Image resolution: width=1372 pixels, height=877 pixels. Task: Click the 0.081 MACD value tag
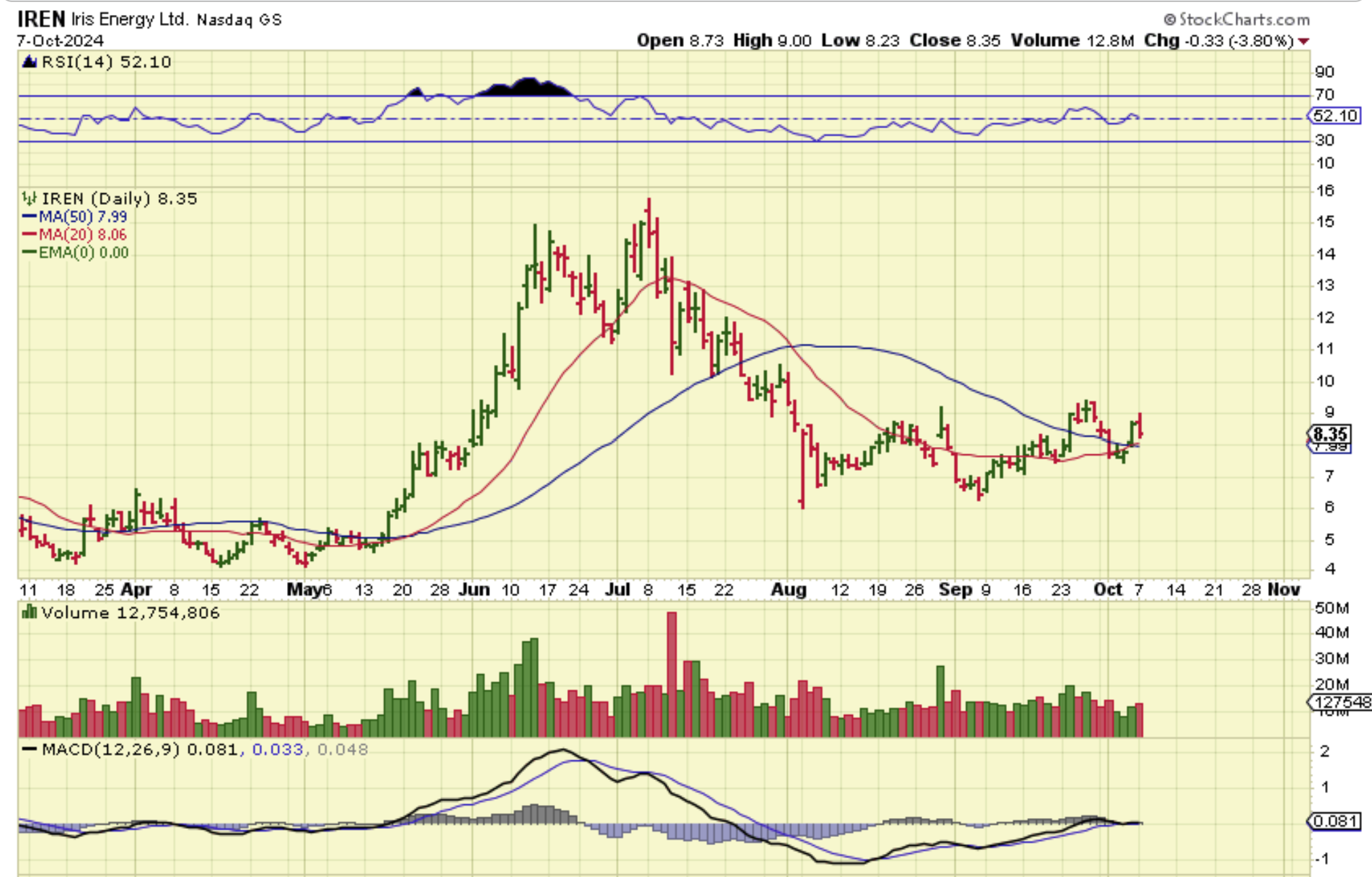pyautogui.click(x=1335, y=821)
